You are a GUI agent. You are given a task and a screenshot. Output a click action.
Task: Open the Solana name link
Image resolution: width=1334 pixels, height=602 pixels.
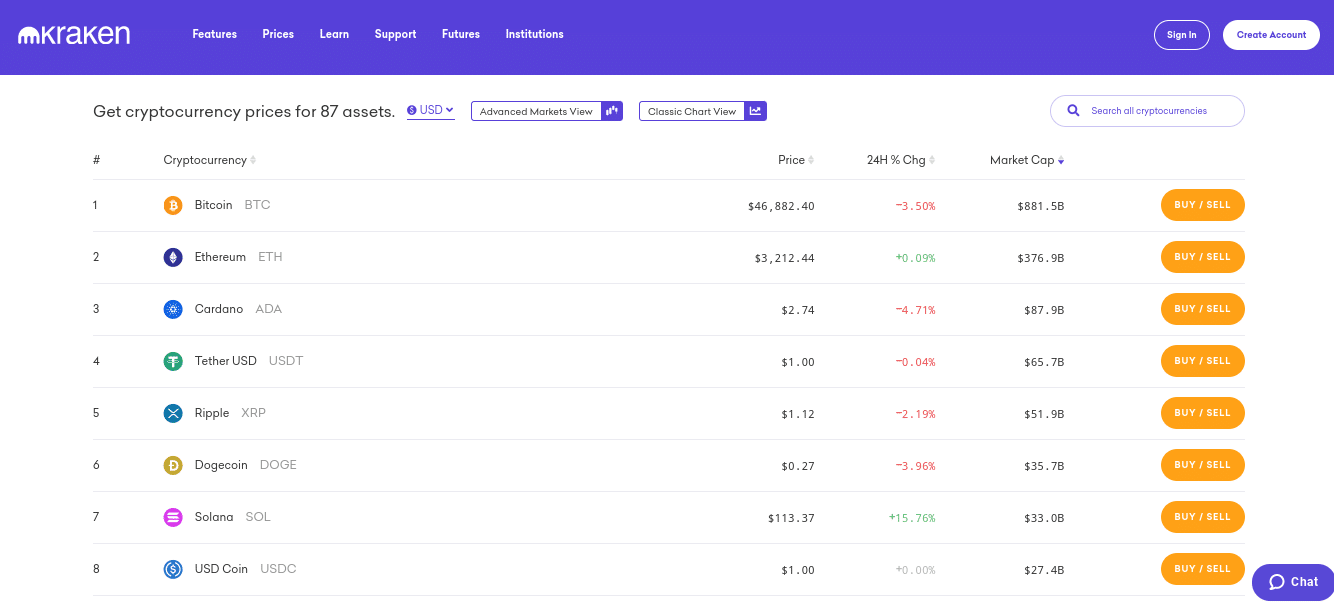(x=214, y=517)
